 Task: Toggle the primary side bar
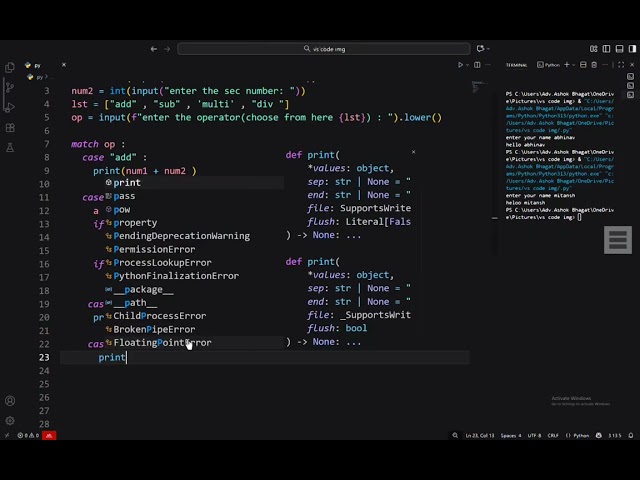(x=607, y=49)
